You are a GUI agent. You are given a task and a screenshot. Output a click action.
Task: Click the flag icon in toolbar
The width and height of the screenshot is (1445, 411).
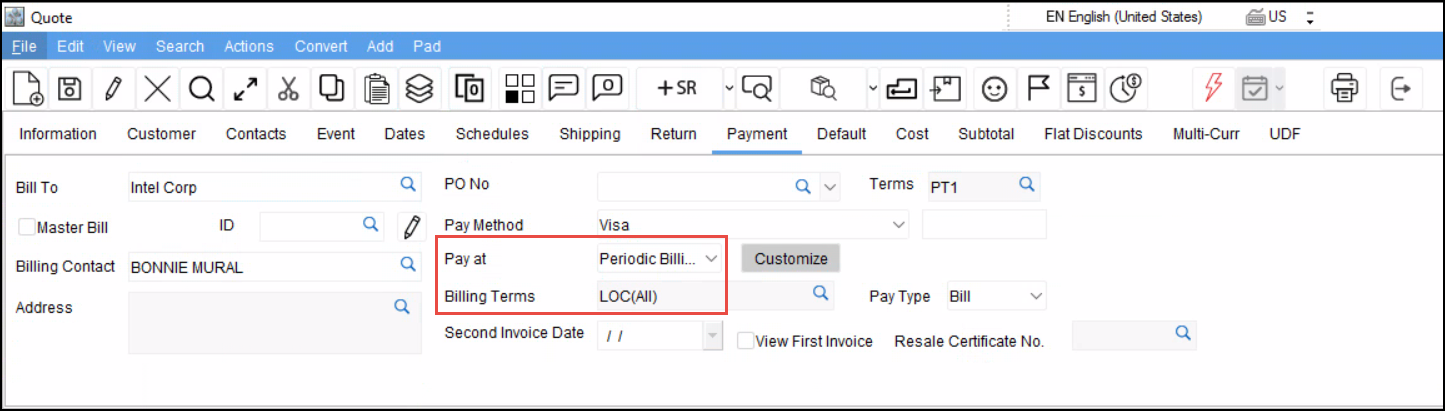click(x=1038, y=88)
